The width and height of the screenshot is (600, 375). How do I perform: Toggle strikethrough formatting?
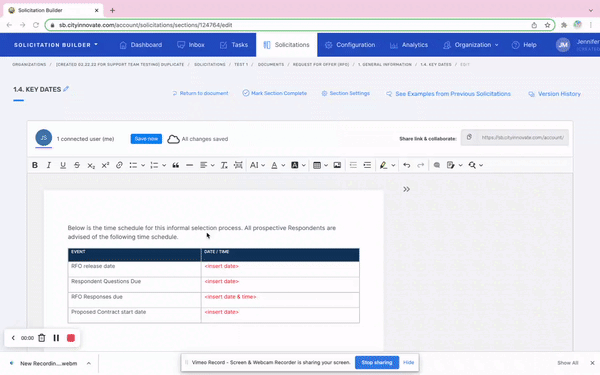pyautogui.click(x=77, y=165)
